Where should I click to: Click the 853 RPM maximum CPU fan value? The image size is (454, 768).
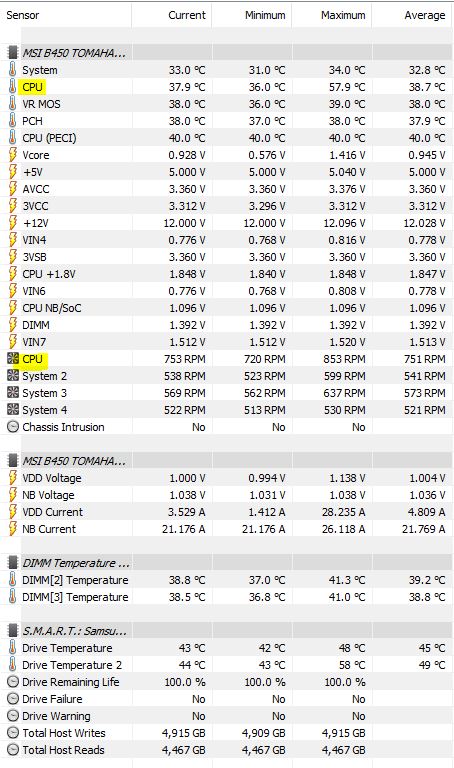click(344, 359)
